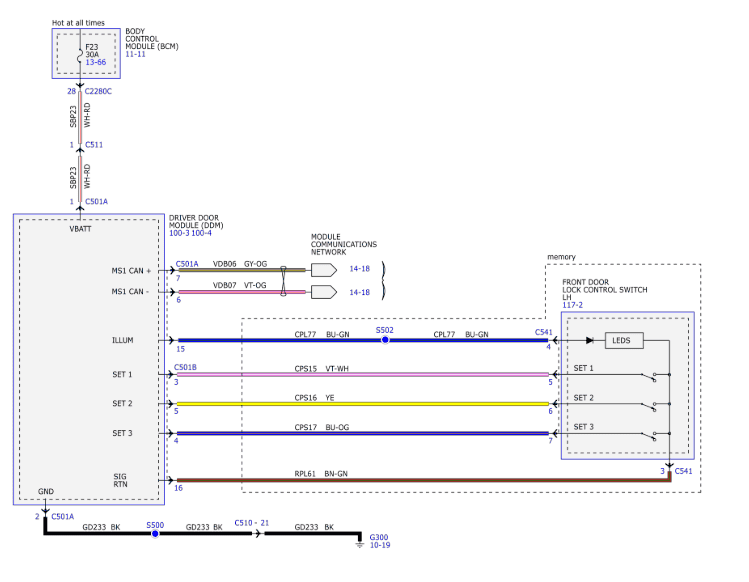
Task: Click the blue CPS17 BU-OG wire
Action: (x=362, y=435)
